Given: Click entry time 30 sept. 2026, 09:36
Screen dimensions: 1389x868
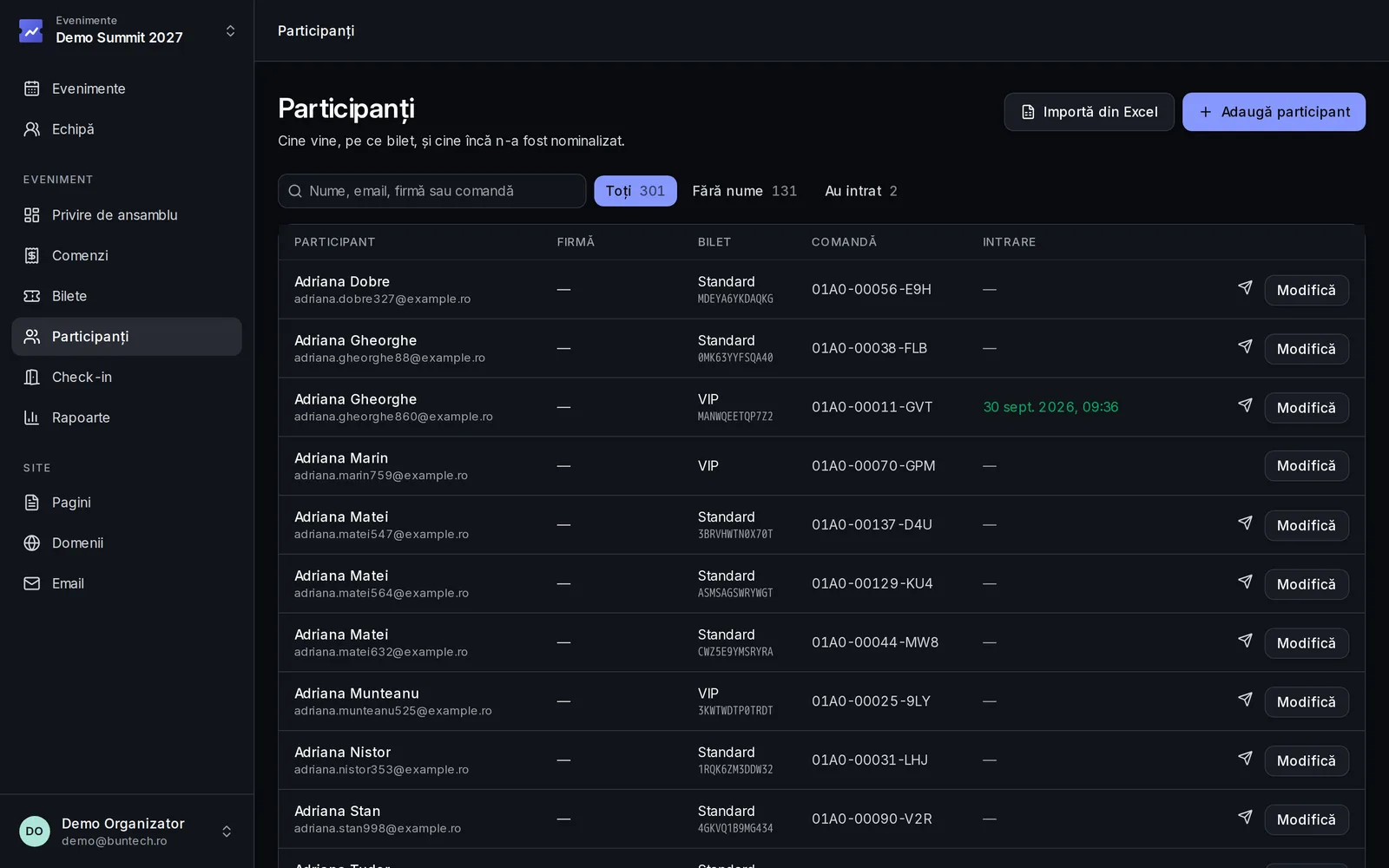Looking at the screenshot, I should tap(1050, 407).
